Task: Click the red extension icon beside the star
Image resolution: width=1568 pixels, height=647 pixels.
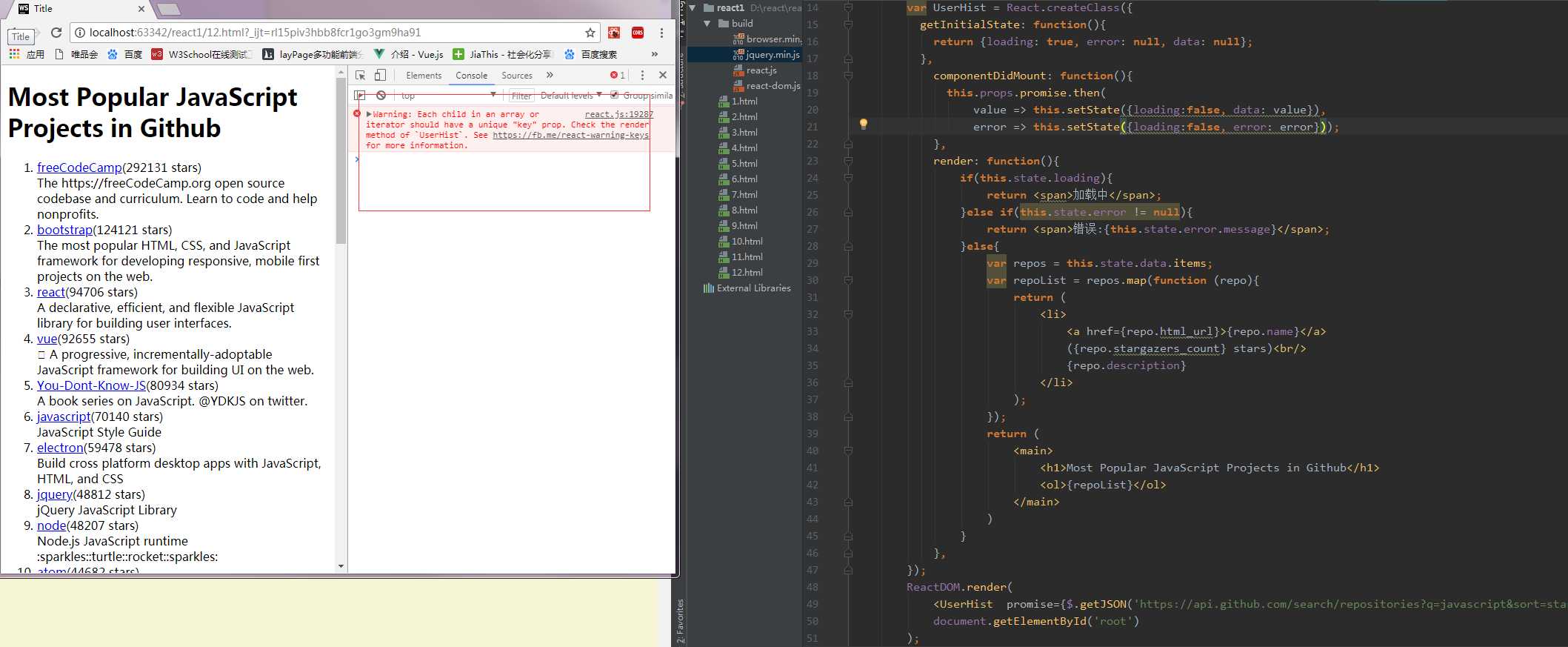Action: 614,33
